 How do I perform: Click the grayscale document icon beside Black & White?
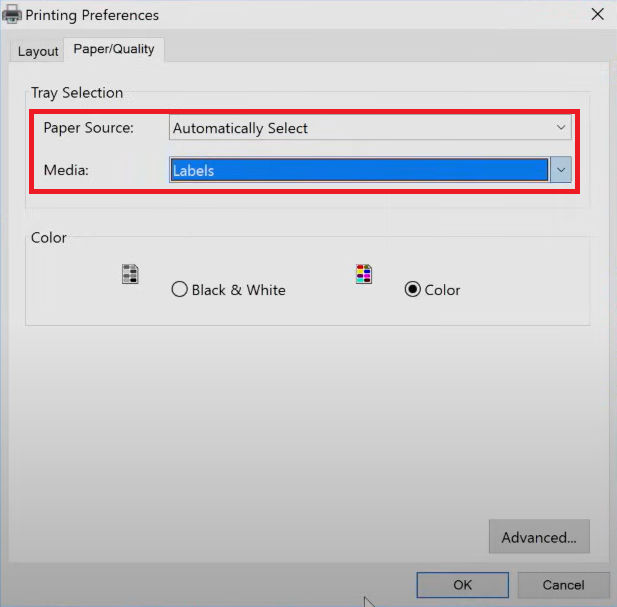[130, 274]
